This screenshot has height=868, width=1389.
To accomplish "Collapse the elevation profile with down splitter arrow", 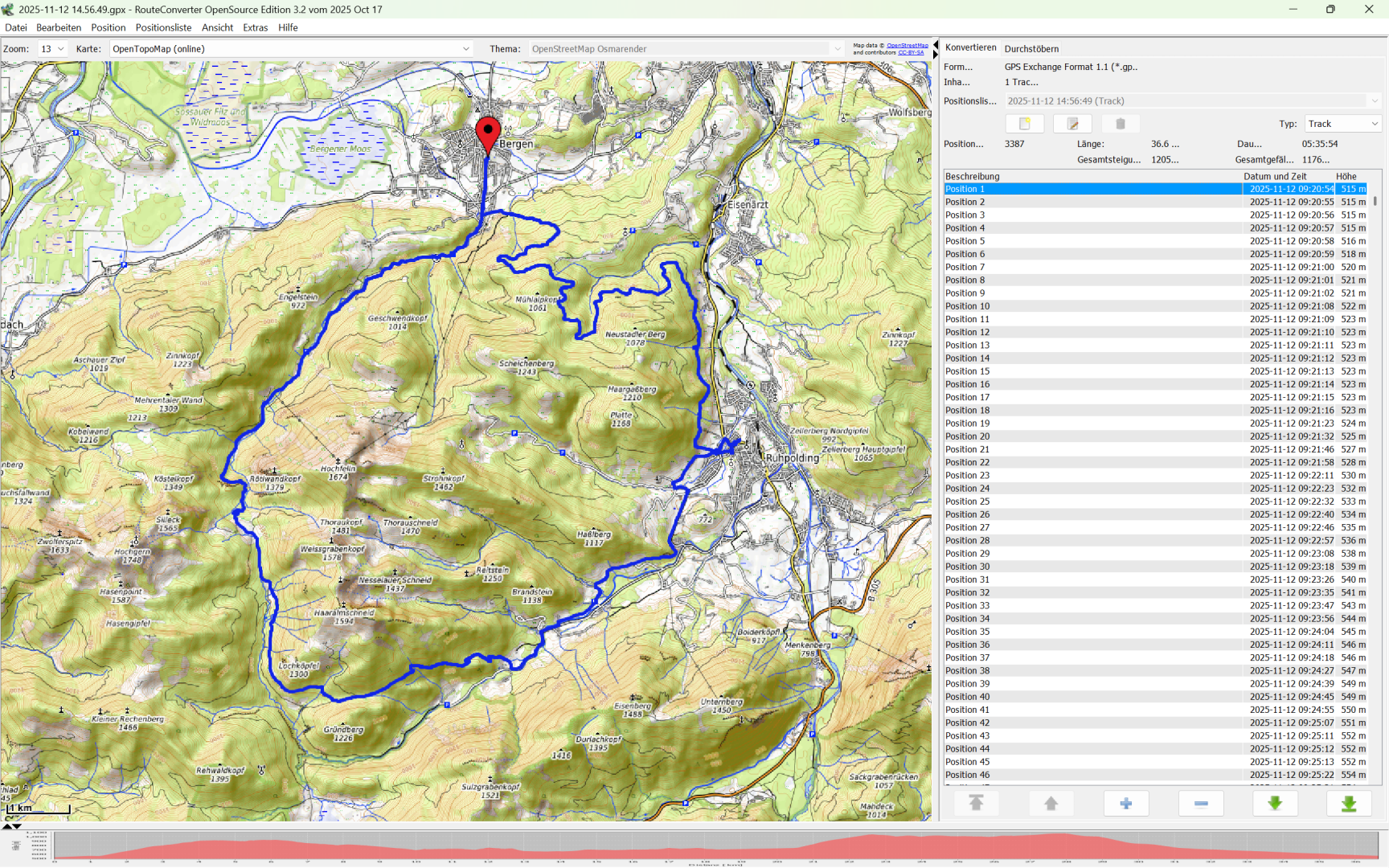I will (17, 825).
